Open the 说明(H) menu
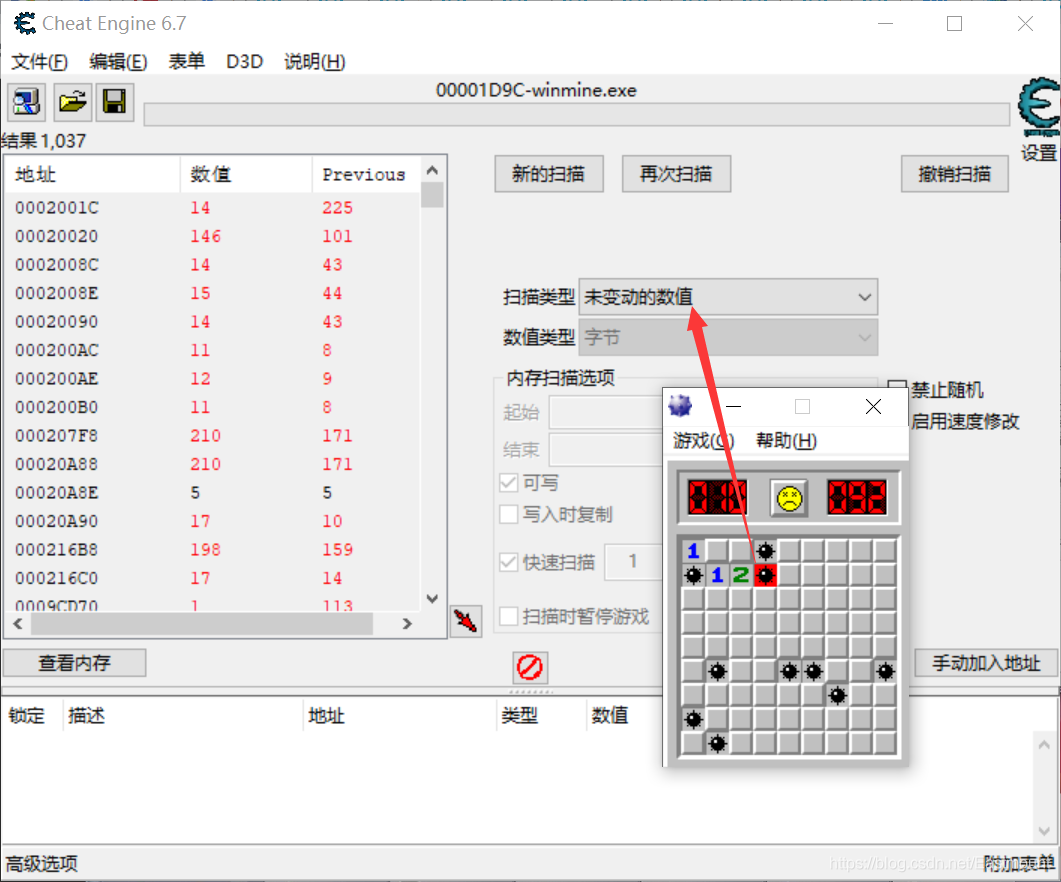This screenshot has height=882, width=1061. tap(315, 62)
